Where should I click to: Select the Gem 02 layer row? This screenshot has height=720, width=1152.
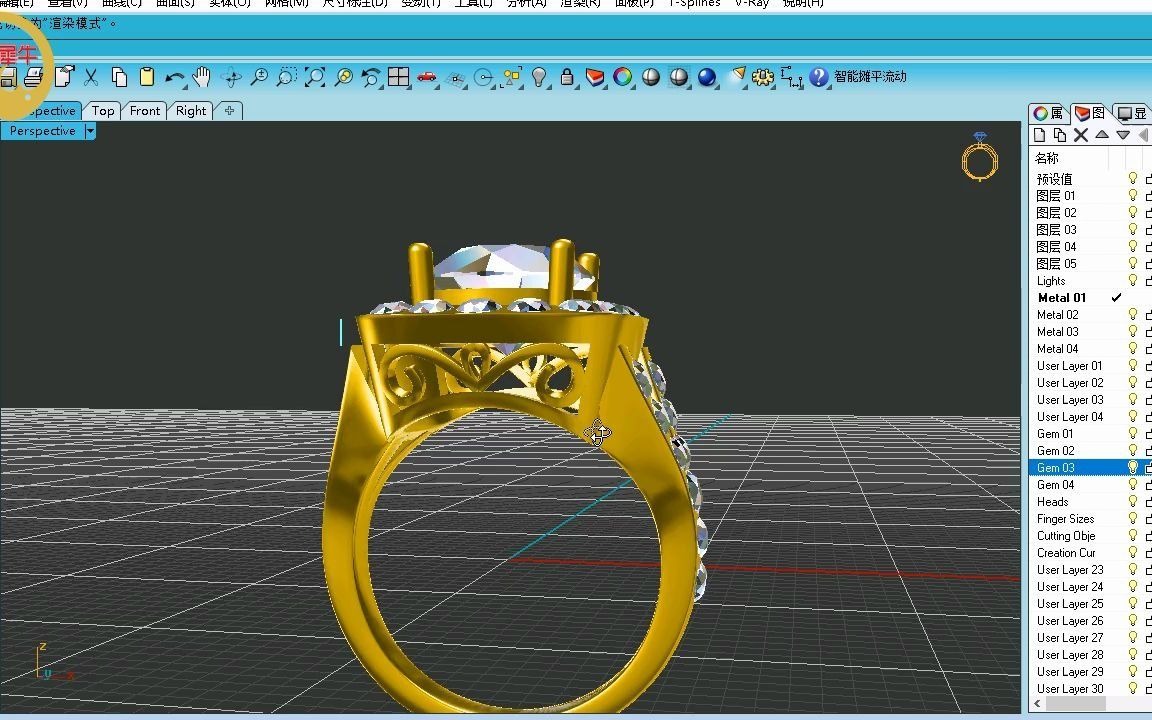pos(1090,450)
